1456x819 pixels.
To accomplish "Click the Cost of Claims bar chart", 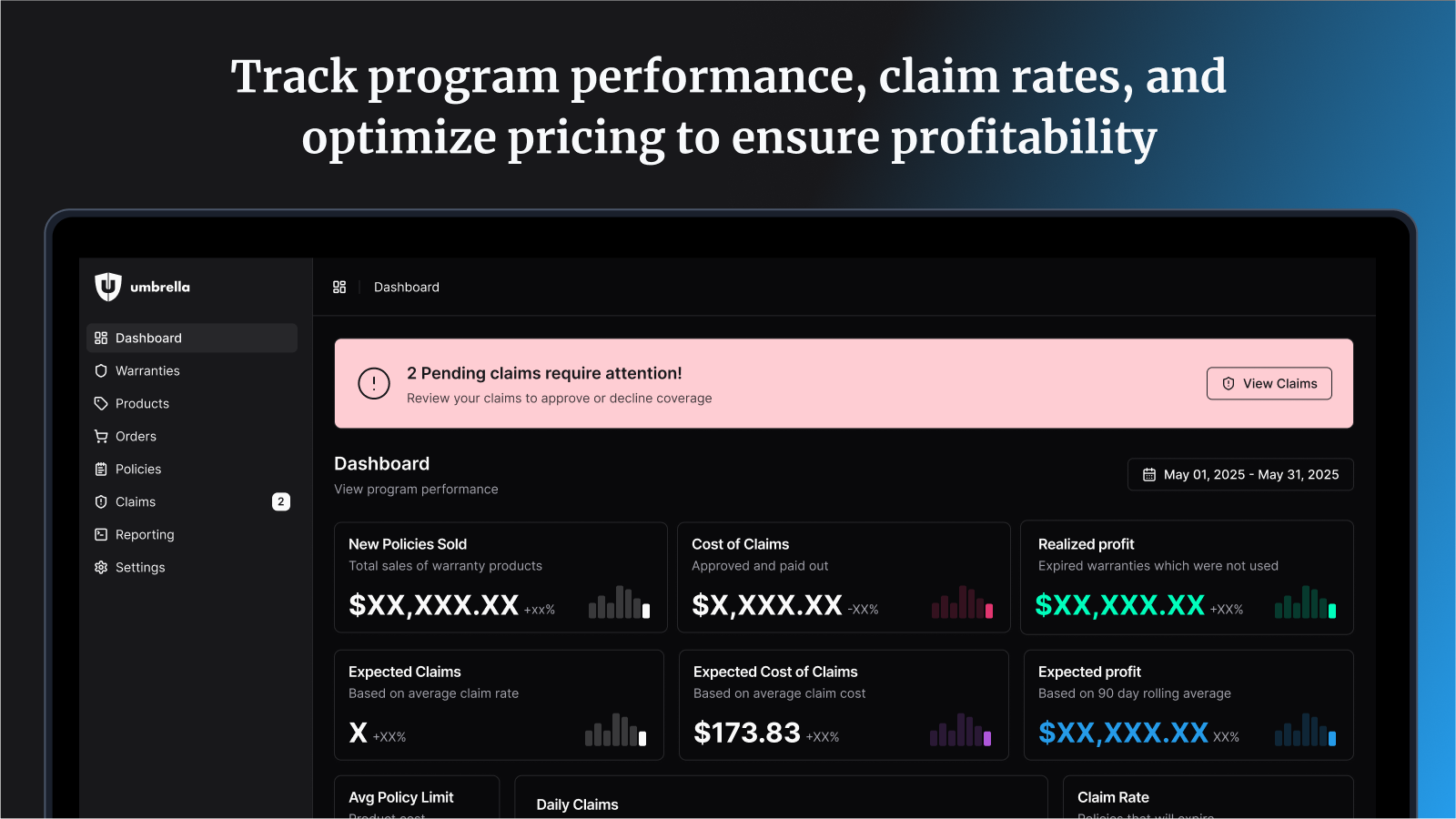I will tap(963, 602).
